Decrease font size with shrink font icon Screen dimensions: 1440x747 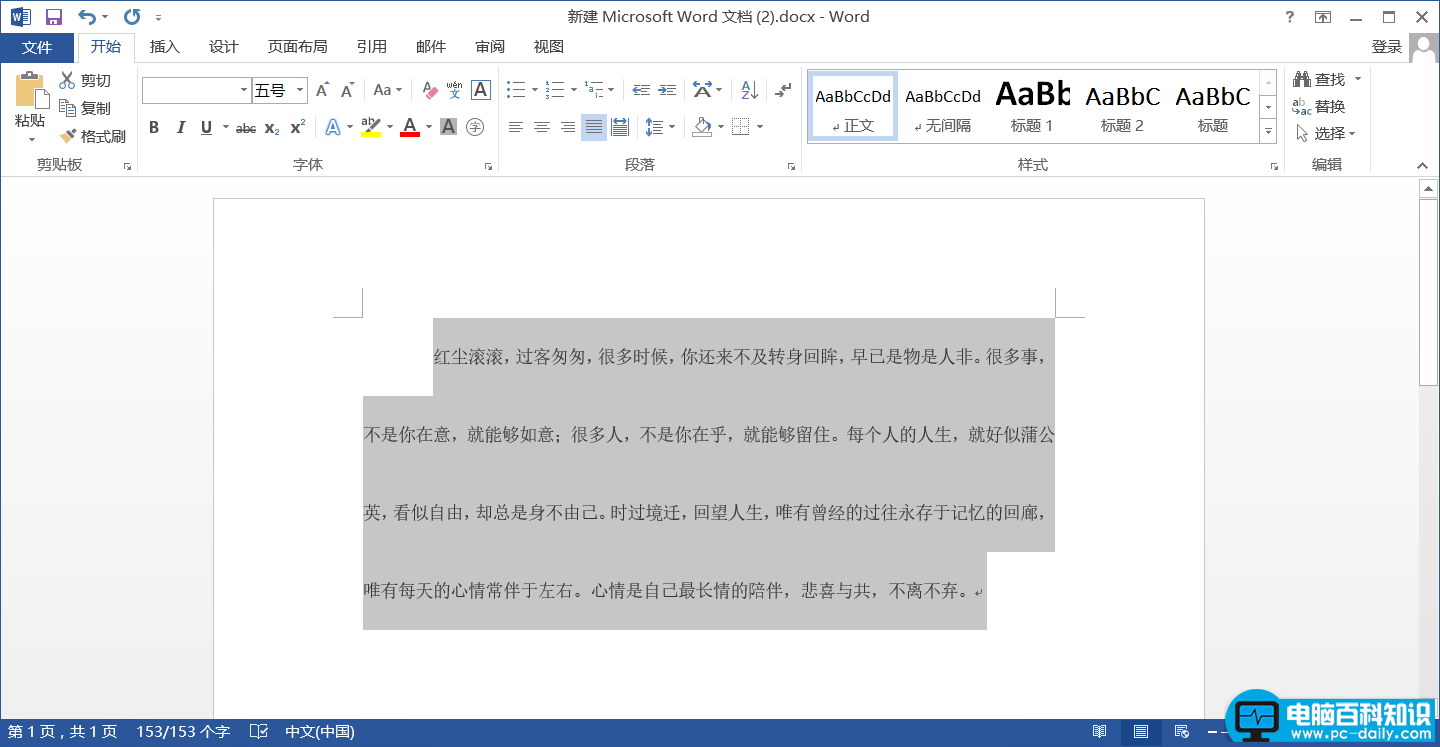pyautogui.click(x=347, y=90)
